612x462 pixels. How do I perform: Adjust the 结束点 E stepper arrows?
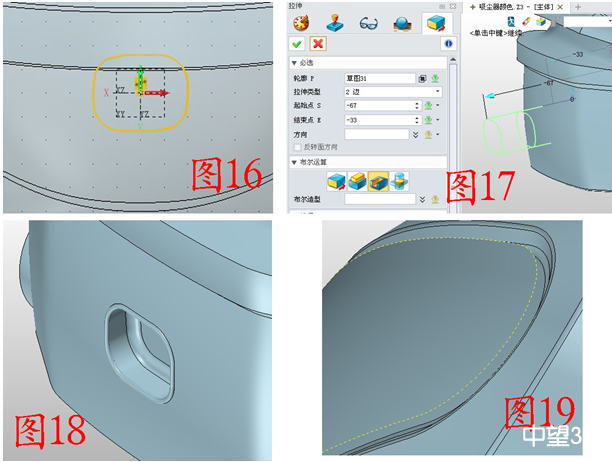click(416, 119)
